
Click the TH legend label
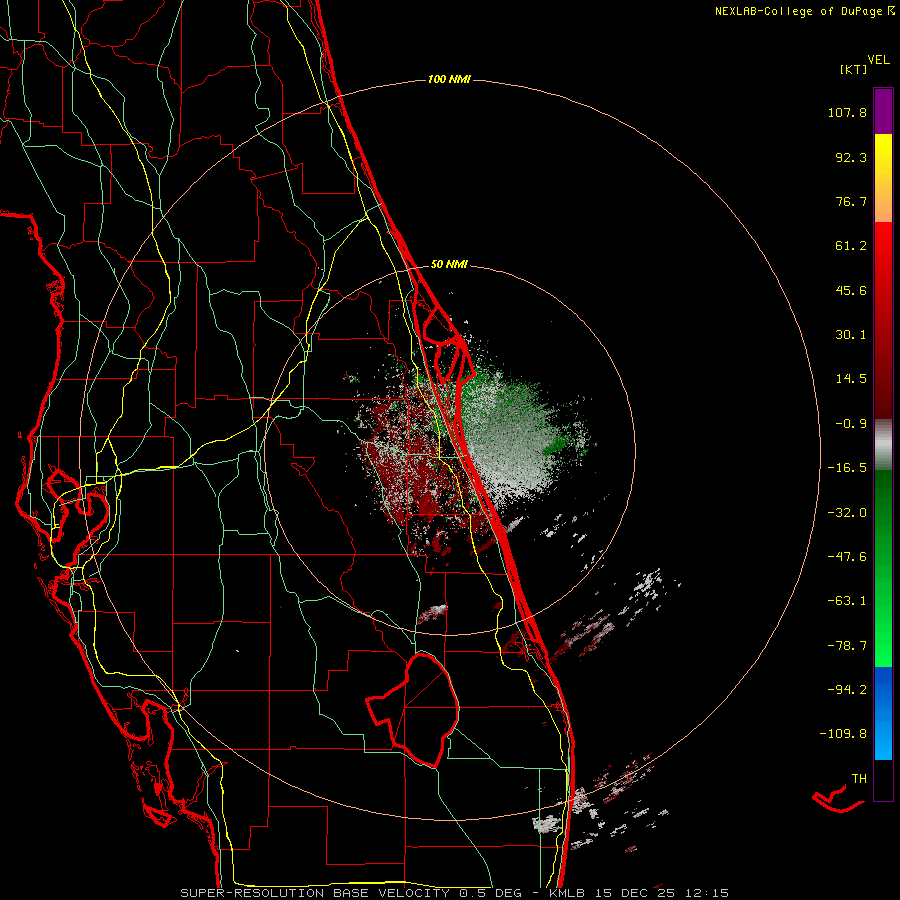(x=859, y=779)
